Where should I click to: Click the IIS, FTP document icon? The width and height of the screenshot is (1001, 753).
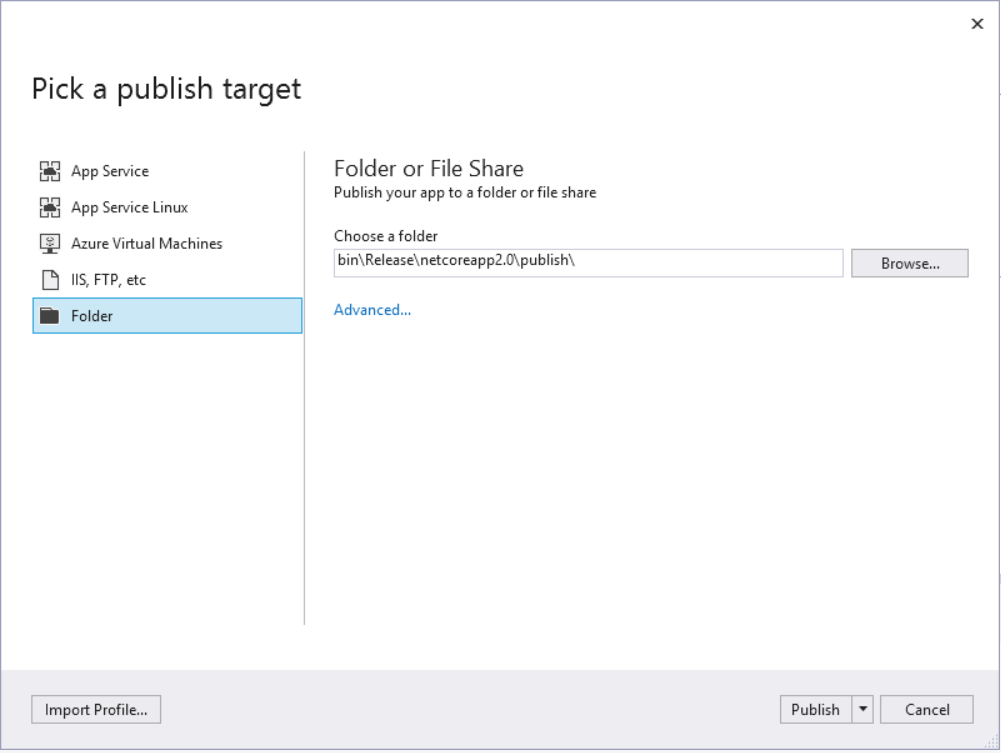pos(50,280)
